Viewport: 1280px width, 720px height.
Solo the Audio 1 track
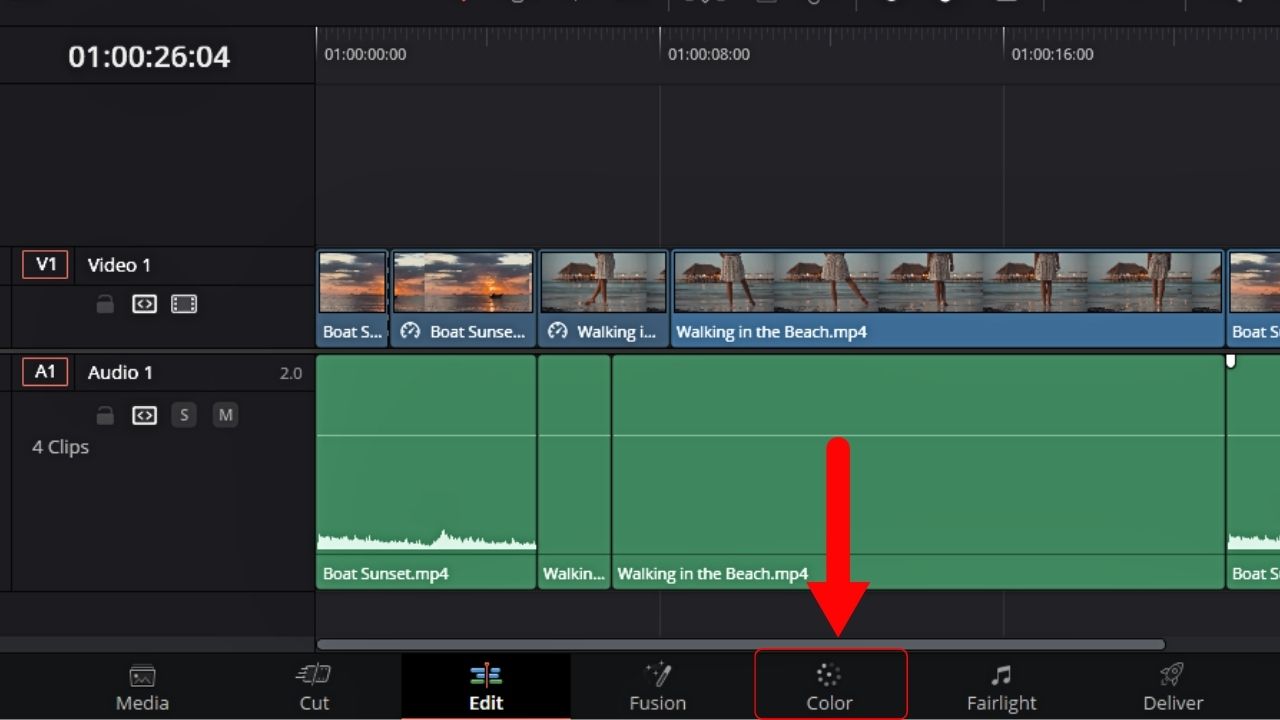tap(184, 415)
